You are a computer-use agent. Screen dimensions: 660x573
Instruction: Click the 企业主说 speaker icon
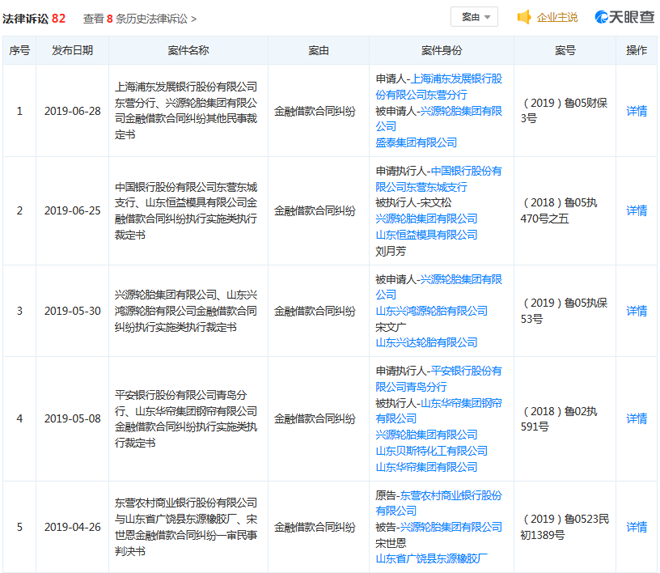coord(524,17)
